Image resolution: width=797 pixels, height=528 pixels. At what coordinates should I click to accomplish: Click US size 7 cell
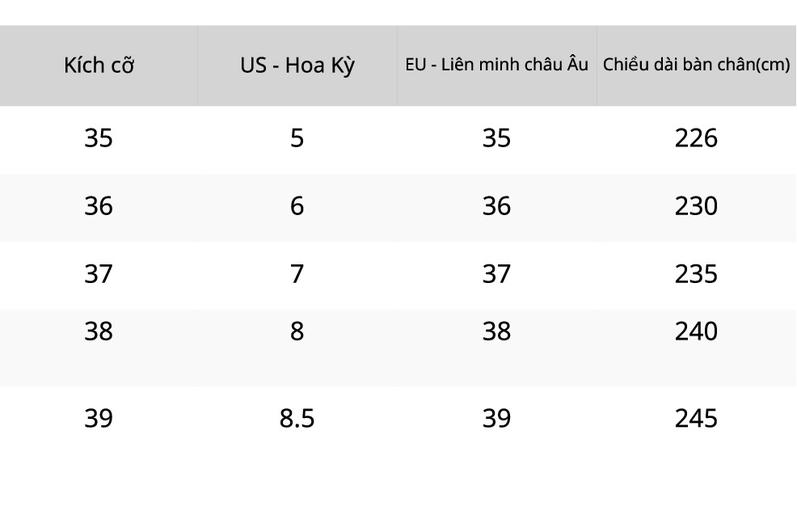[x=297, y=274]
